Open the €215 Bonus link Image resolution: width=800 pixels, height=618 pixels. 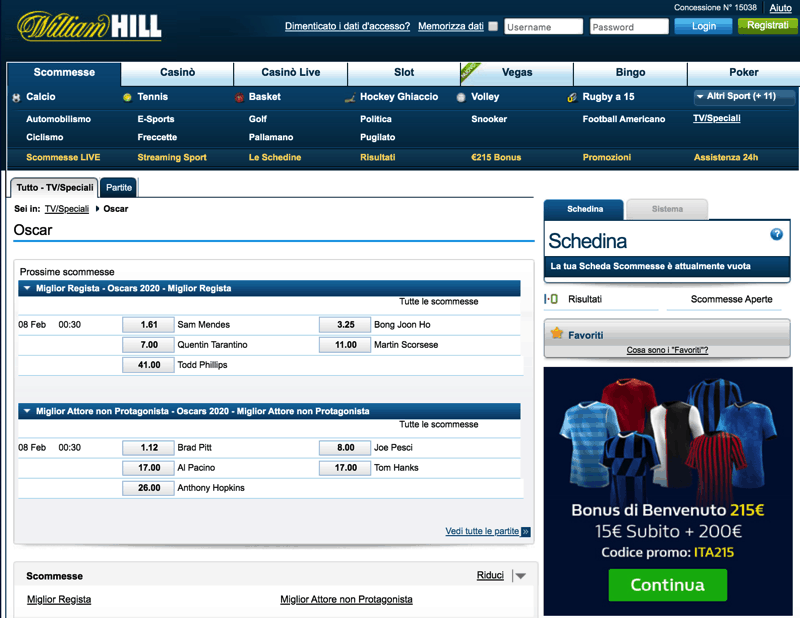[x=496, y=157]
